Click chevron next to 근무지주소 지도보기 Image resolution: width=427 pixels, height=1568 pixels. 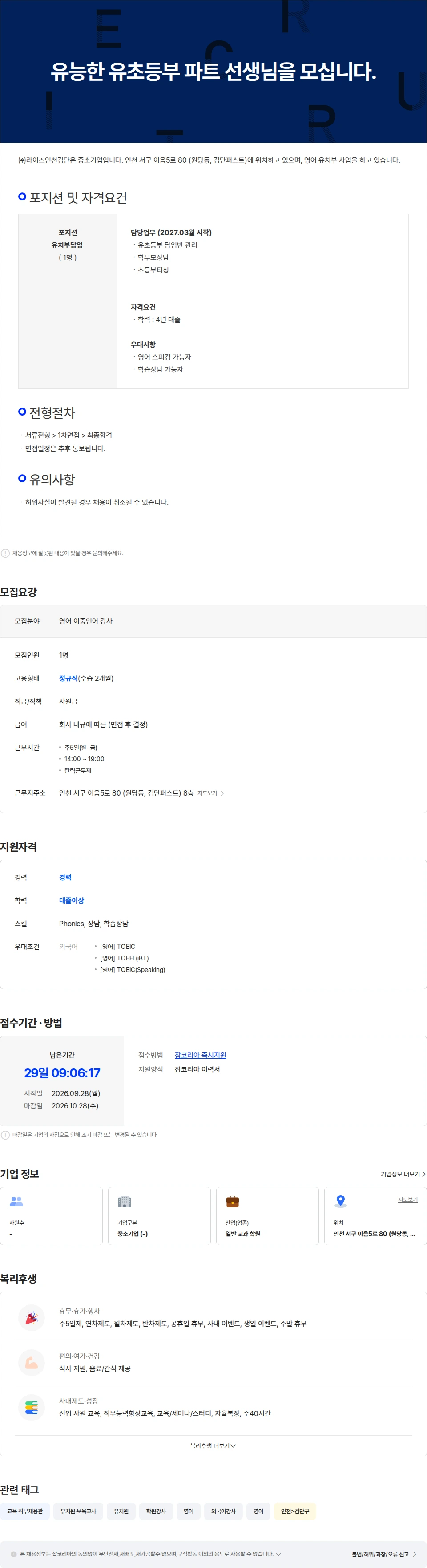pos(222,793)
